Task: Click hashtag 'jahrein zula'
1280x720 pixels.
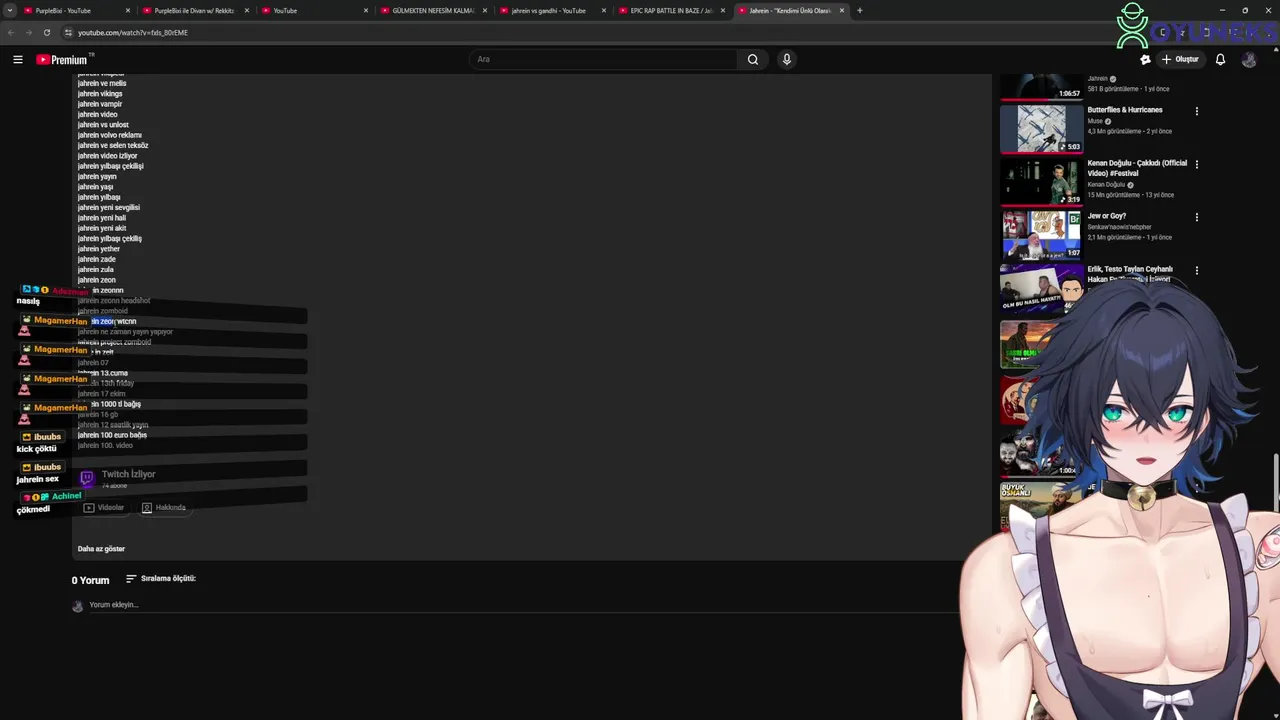Action: click(x=96, y=270)
